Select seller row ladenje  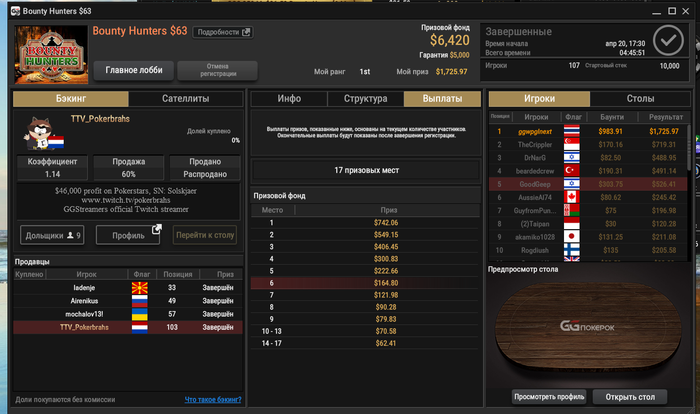click(x=128, y=288)
